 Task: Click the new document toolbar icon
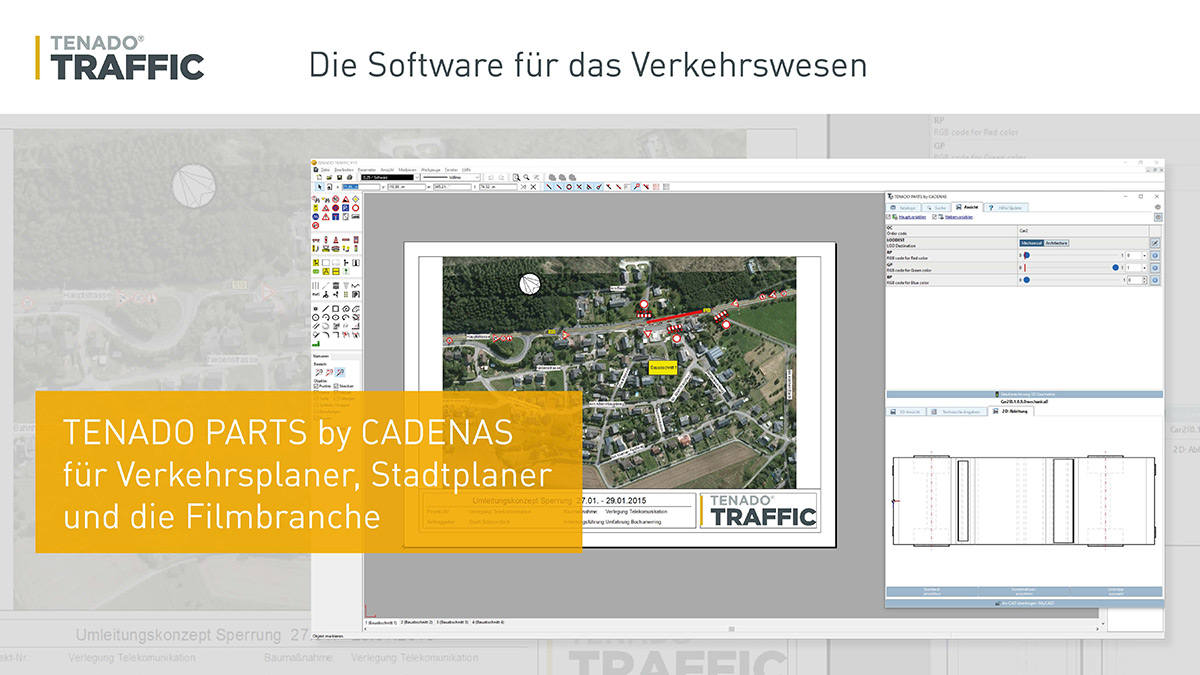[320, 178]
